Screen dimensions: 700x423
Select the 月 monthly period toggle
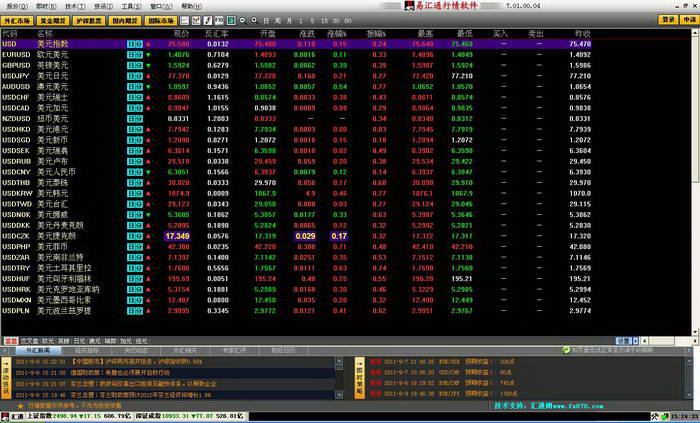289,21
